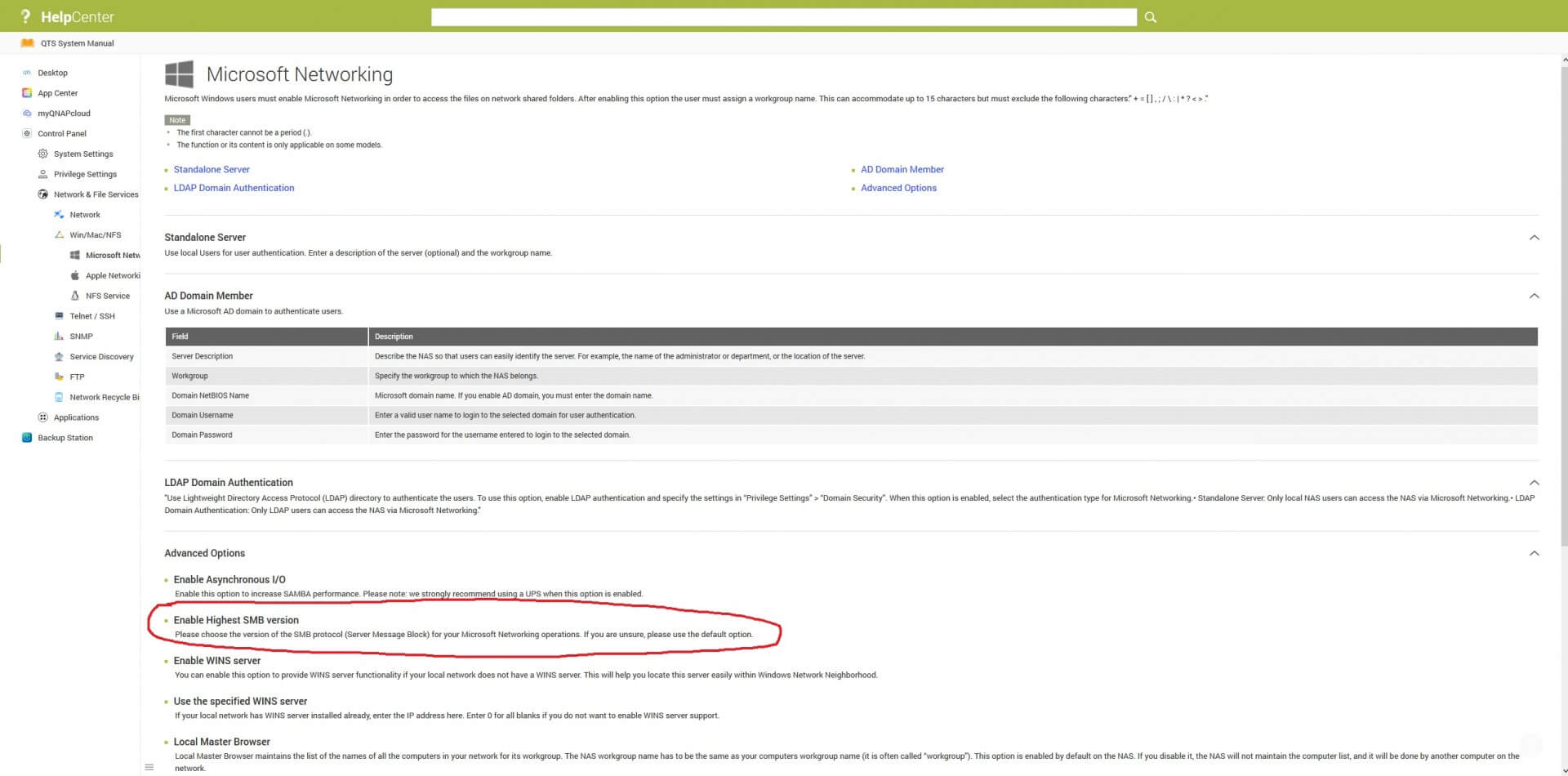This screenshot has height=776, width=1568.
Task: Open the App Center icon in sidebar
Action: (27, 93)
